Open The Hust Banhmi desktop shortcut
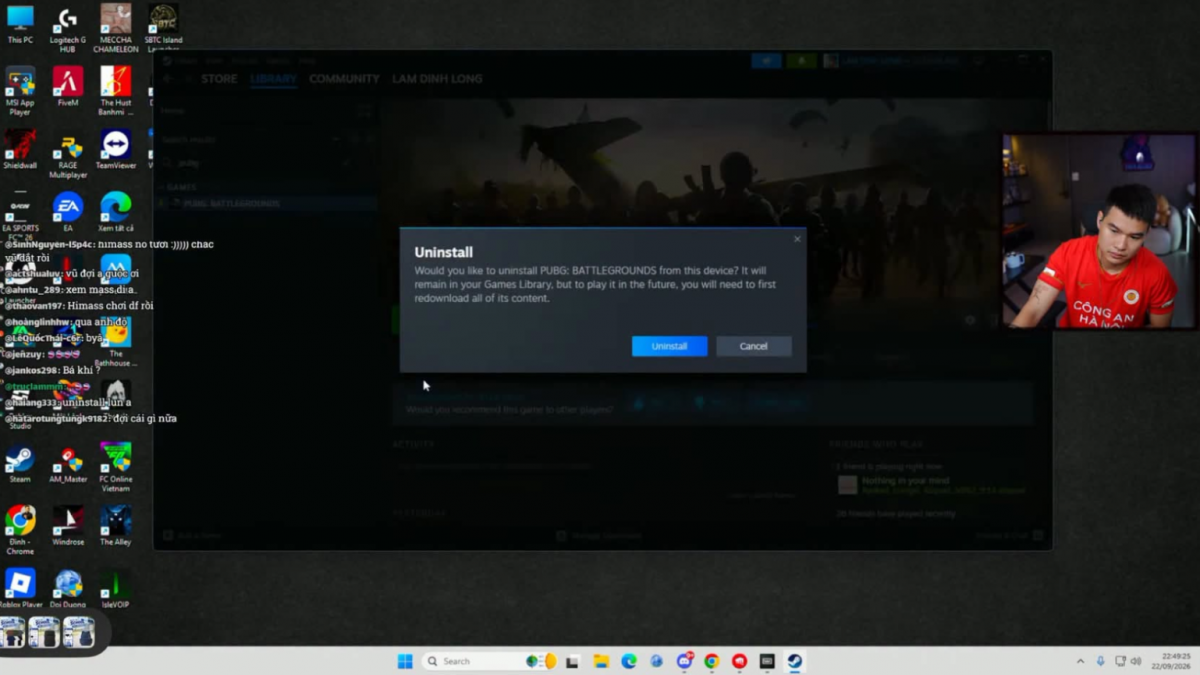1200x675 pixels. coord(116,90)
